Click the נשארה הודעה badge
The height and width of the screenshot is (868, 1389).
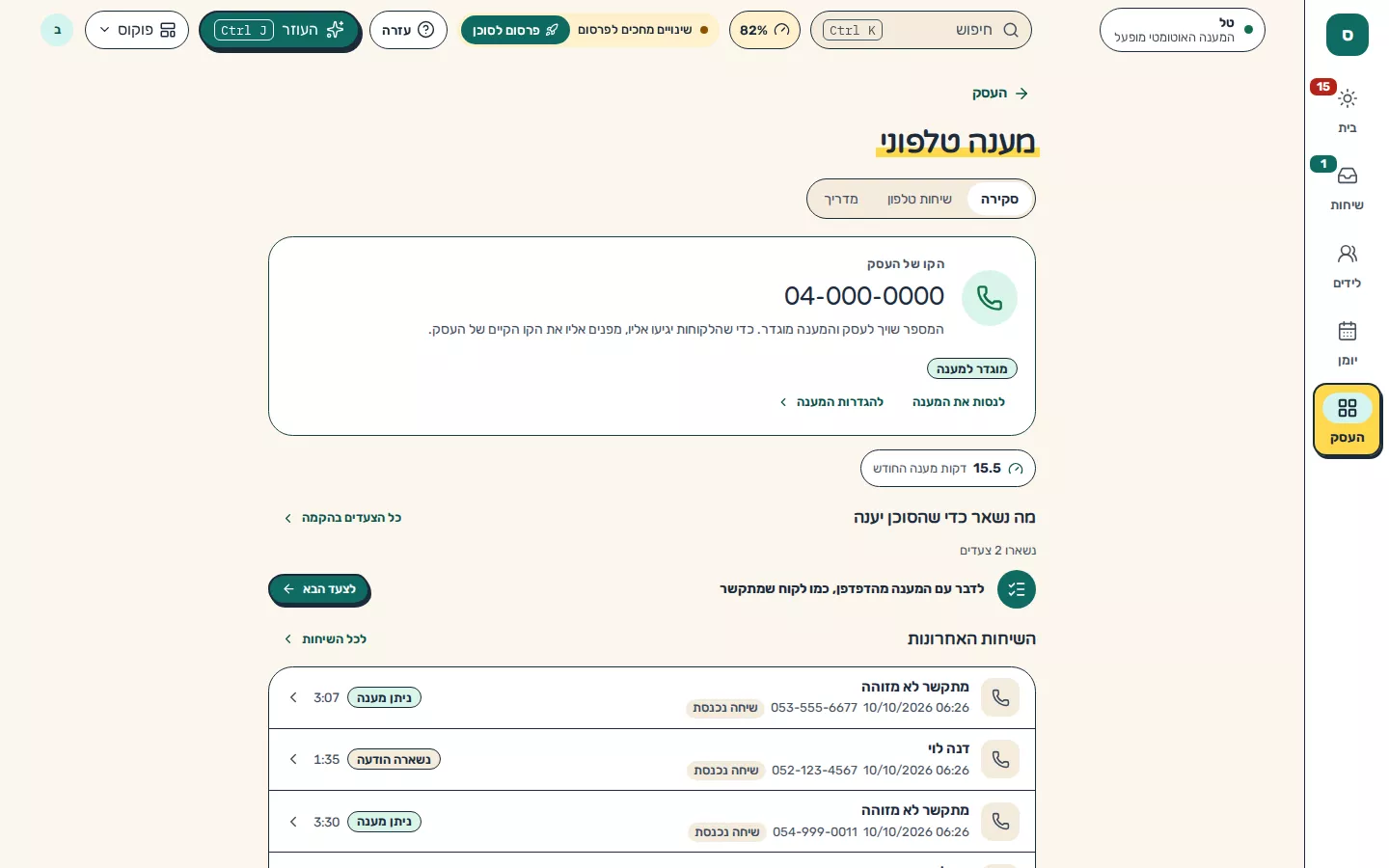(x=394, y=759)
